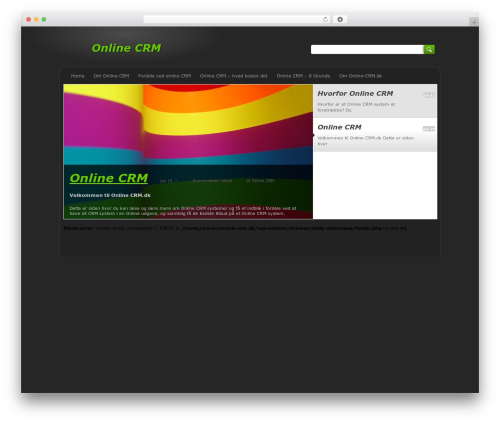Open the Om Online-CRM.dk menu item
The height and width of the screenshot is (423, 500).
tap(360, 76)
